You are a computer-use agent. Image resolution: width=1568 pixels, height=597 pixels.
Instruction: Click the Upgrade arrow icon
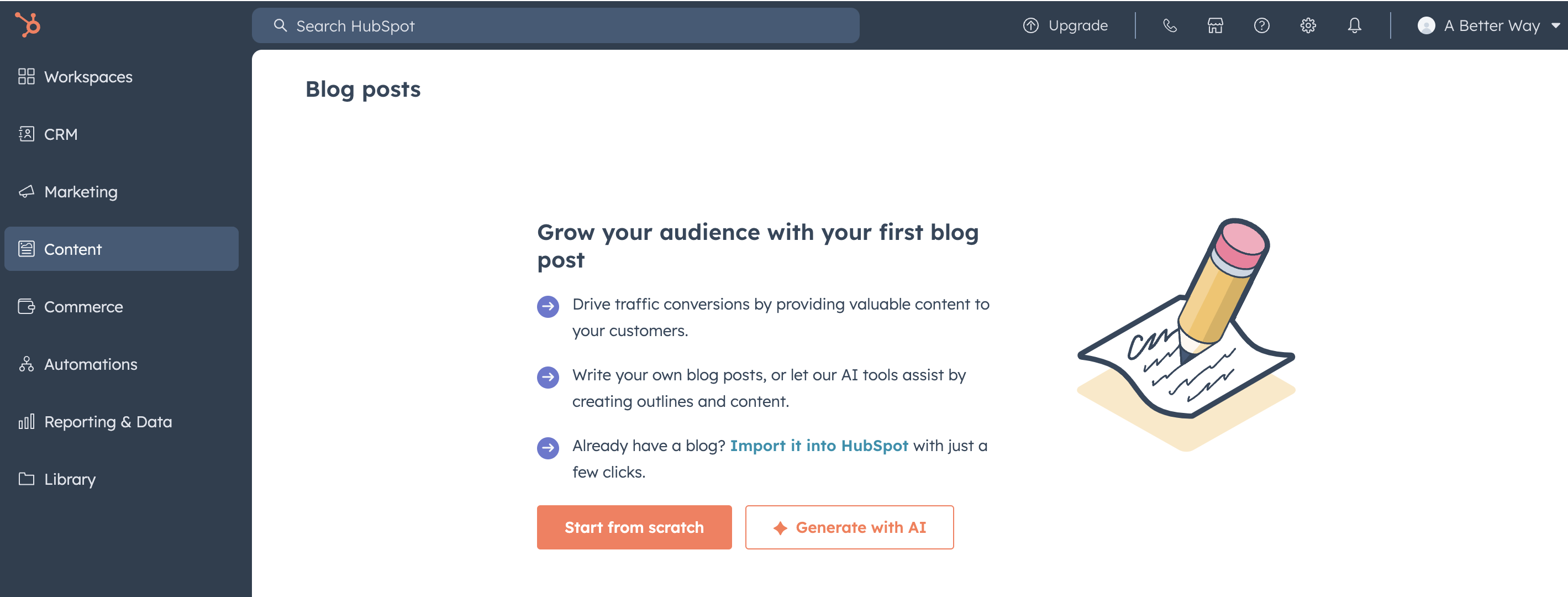[1030, 25]
